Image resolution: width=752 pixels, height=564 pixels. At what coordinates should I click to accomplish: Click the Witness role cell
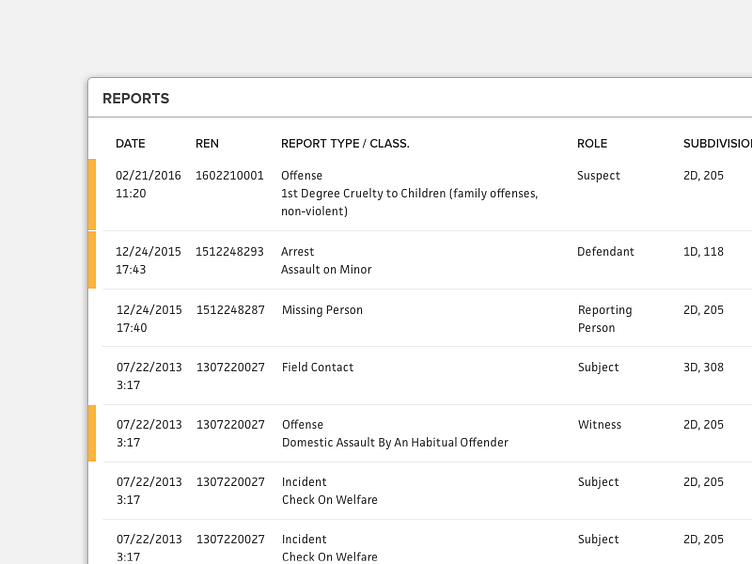point(600,425)
